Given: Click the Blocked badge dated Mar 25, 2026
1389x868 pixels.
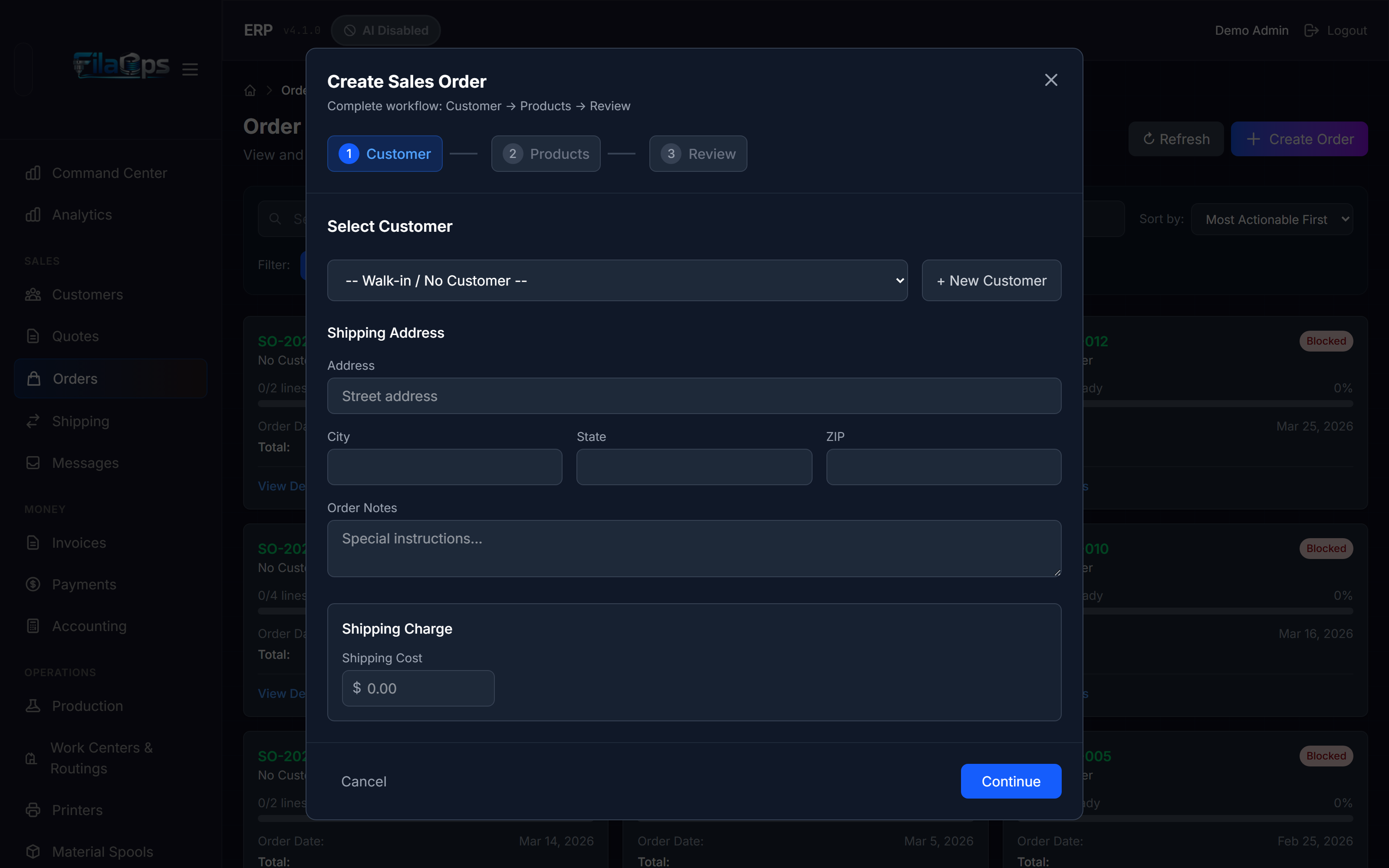Looking at the screenshot, I should coord(1326,341).
